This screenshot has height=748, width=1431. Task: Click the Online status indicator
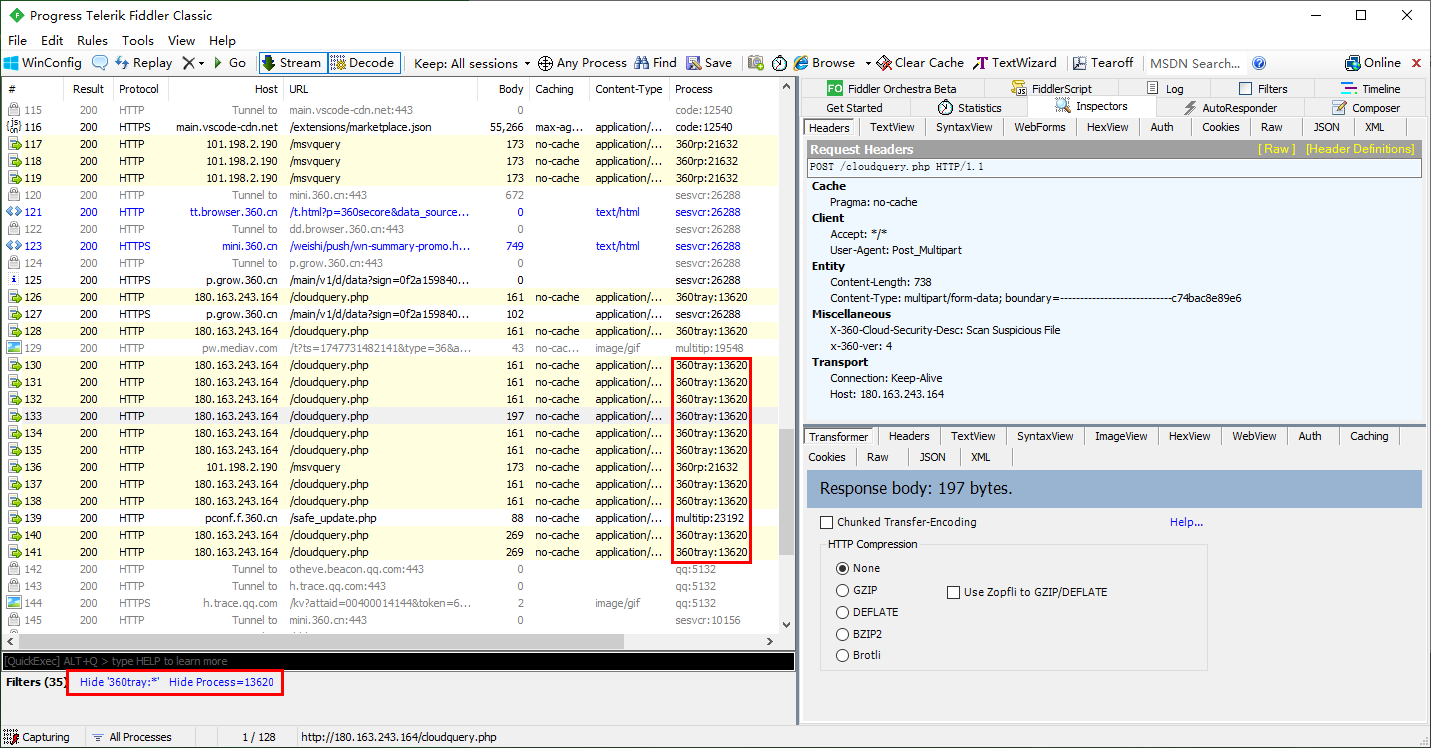[1374, 63]
